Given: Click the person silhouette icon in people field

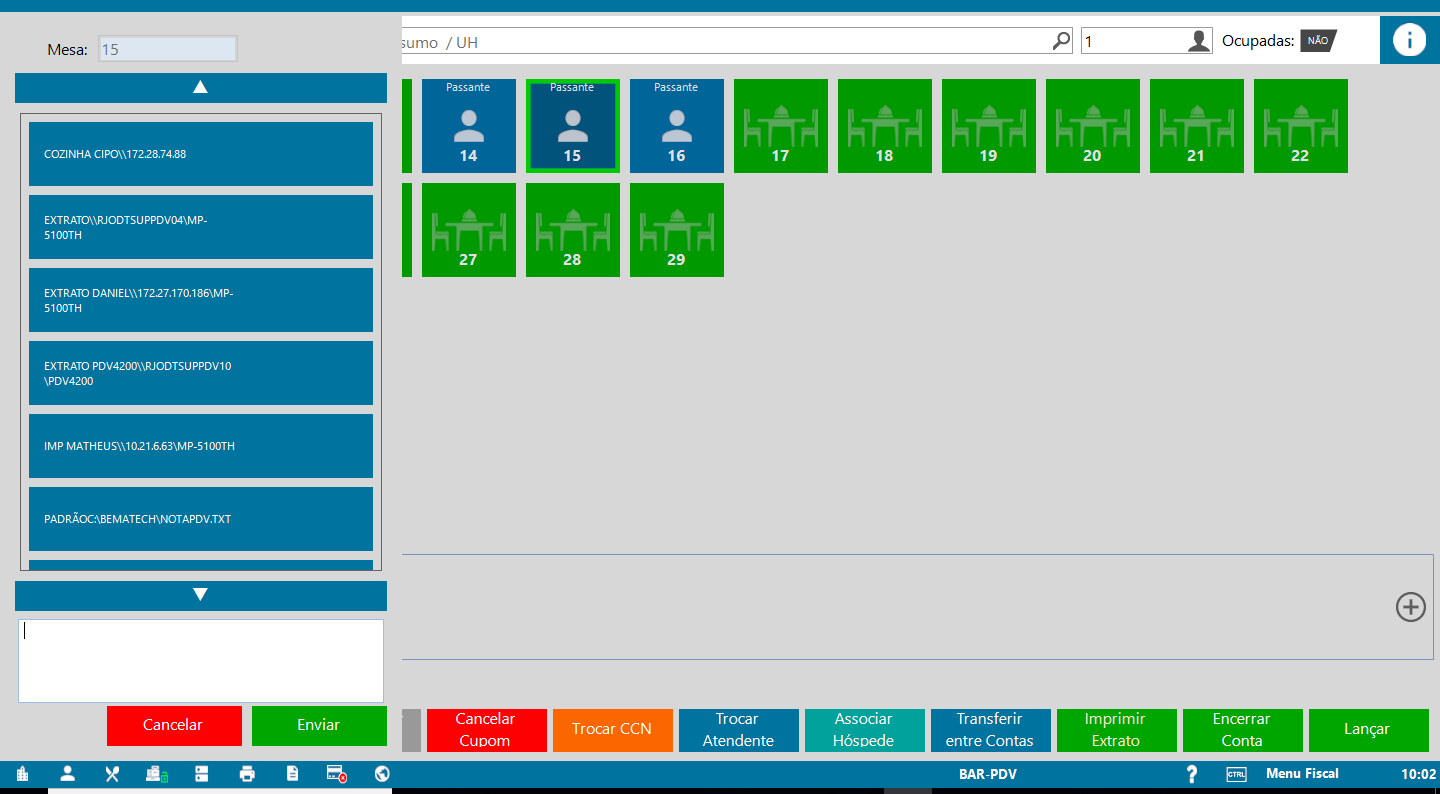Looking at the screenshot, I should point(1199,41).
